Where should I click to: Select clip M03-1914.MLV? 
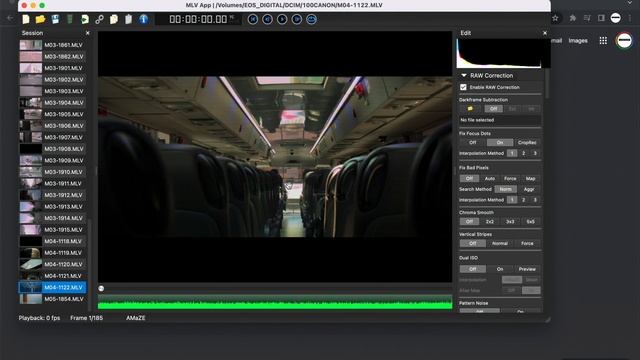[x=53, y=218]
